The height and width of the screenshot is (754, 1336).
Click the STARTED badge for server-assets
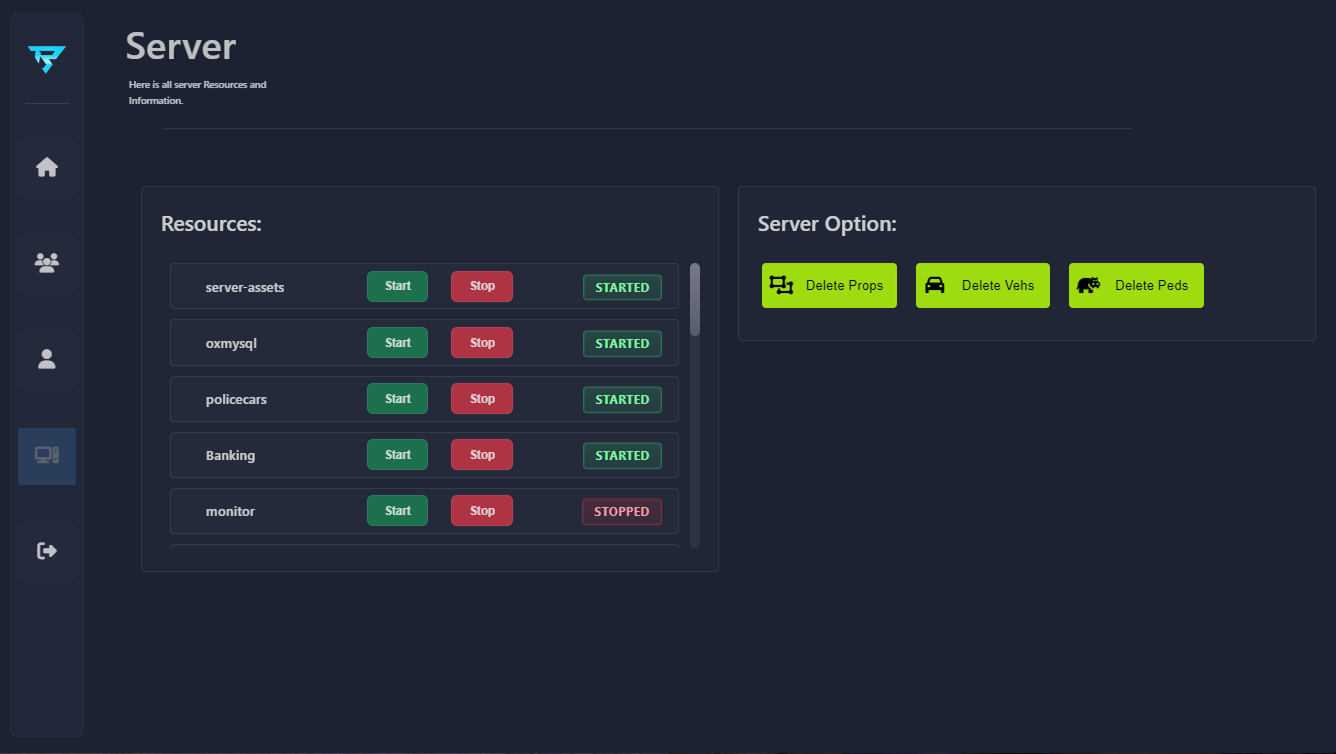pyautogui.click(x=622, y=287)
